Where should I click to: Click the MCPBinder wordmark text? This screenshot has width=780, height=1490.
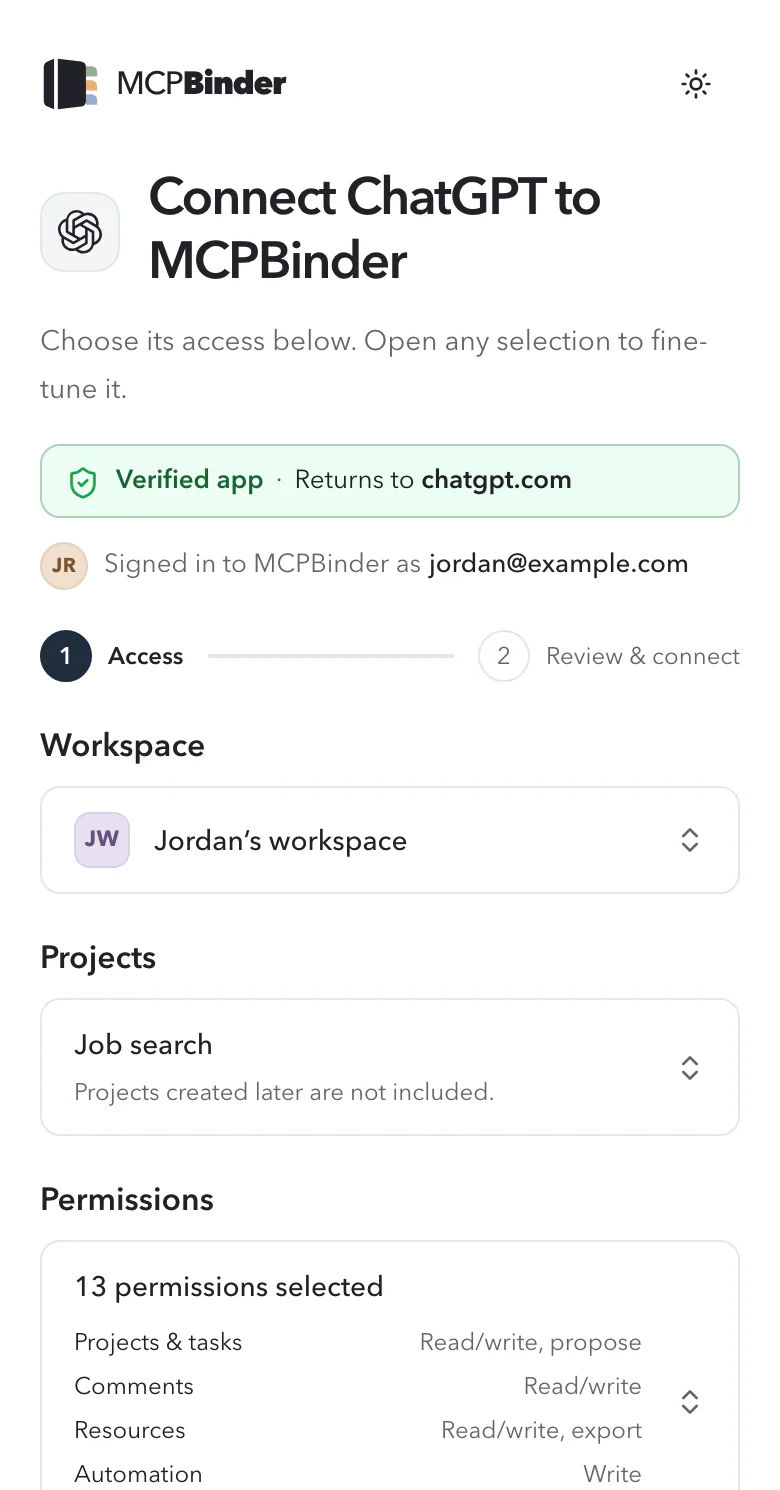(201, 84)
